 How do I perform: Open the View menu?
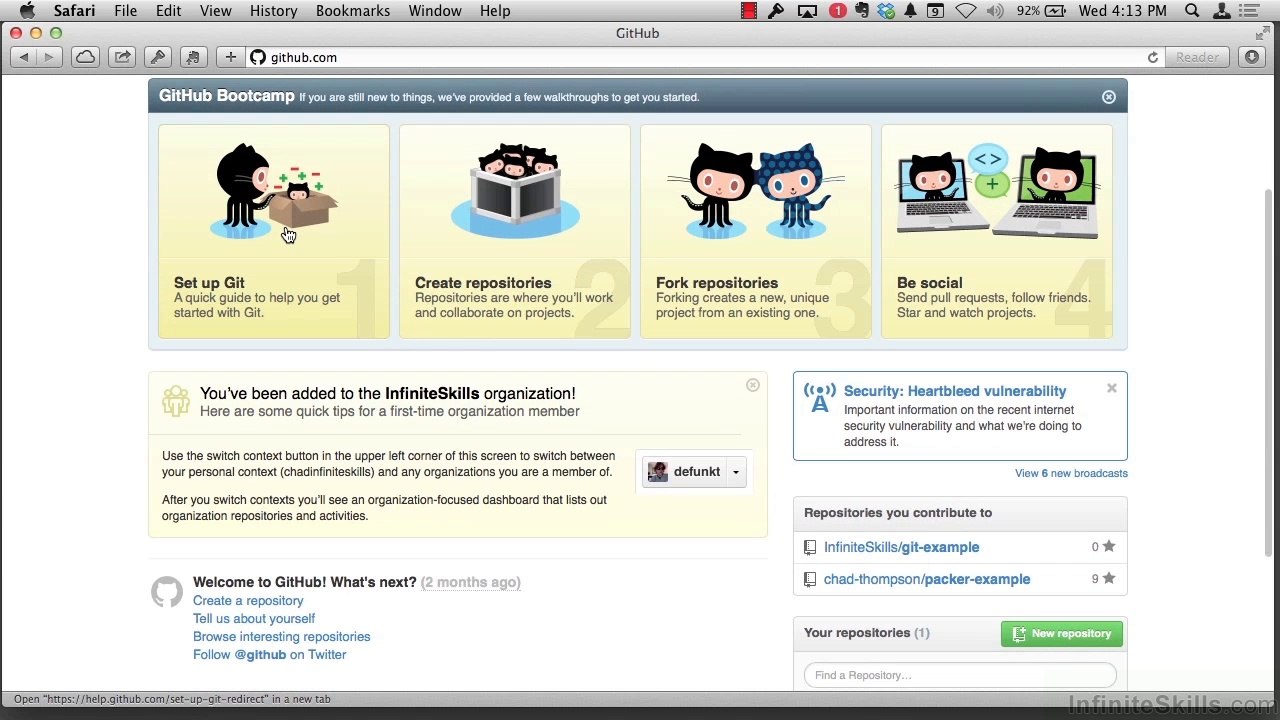click(x=215, y=11)
